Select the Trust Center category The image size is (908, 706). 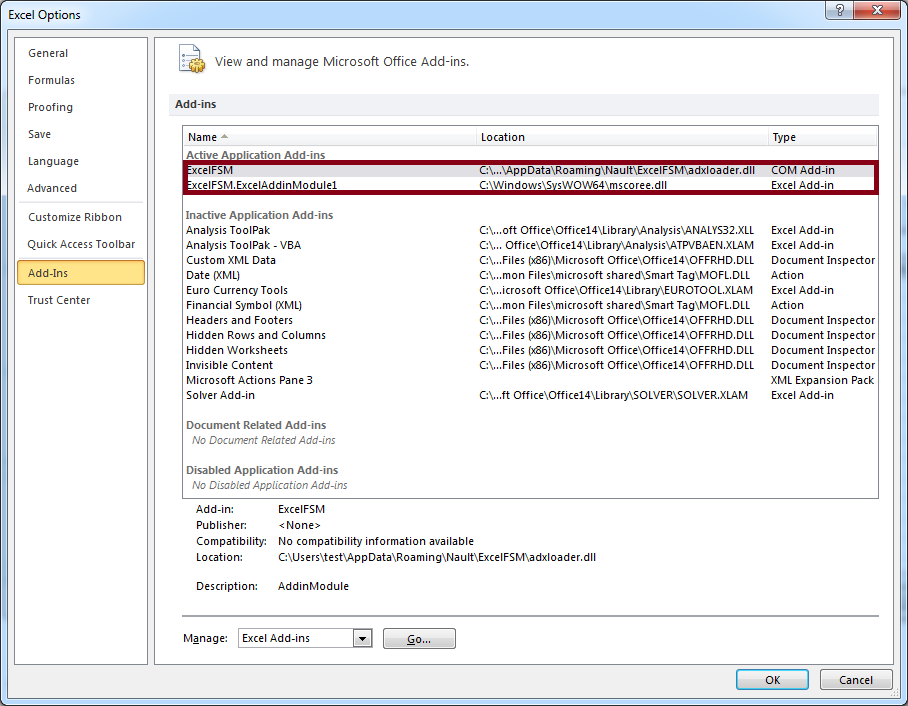59,300
